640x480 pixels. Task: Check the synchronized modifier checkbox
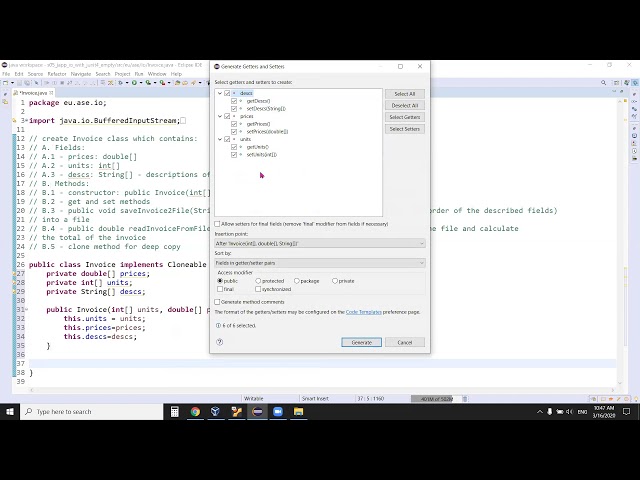tap(258, 289)
